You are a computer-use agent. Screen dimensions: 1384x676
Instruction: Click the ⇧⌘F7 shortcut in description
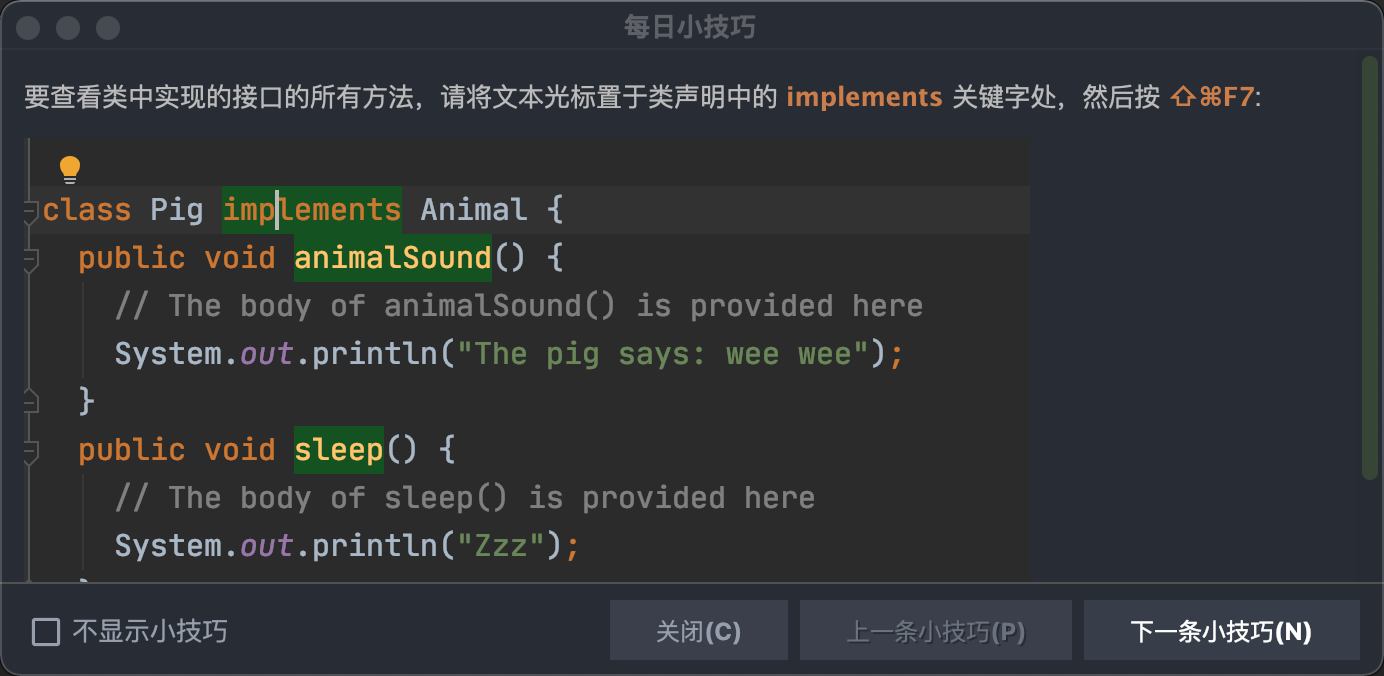pos(1211,97)
